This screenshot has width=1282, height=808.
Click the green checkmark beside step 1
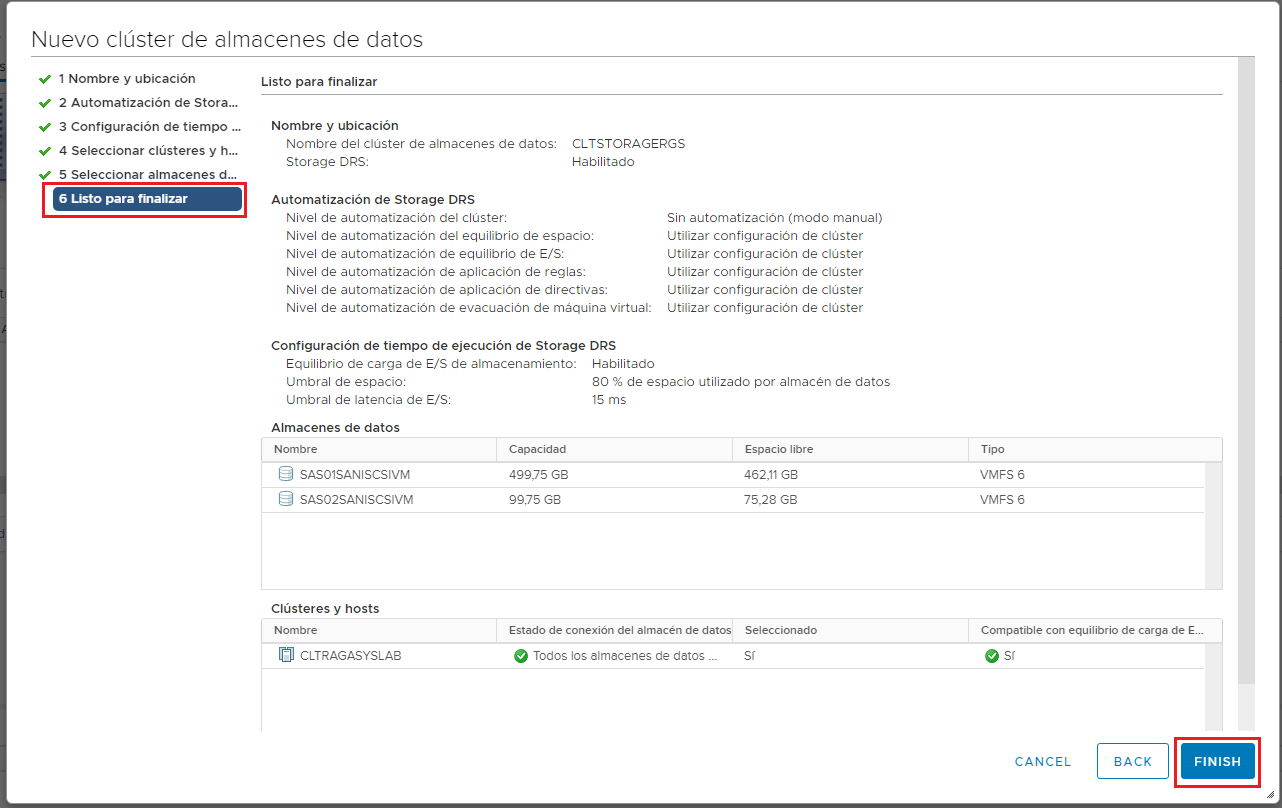coord(47,78)
